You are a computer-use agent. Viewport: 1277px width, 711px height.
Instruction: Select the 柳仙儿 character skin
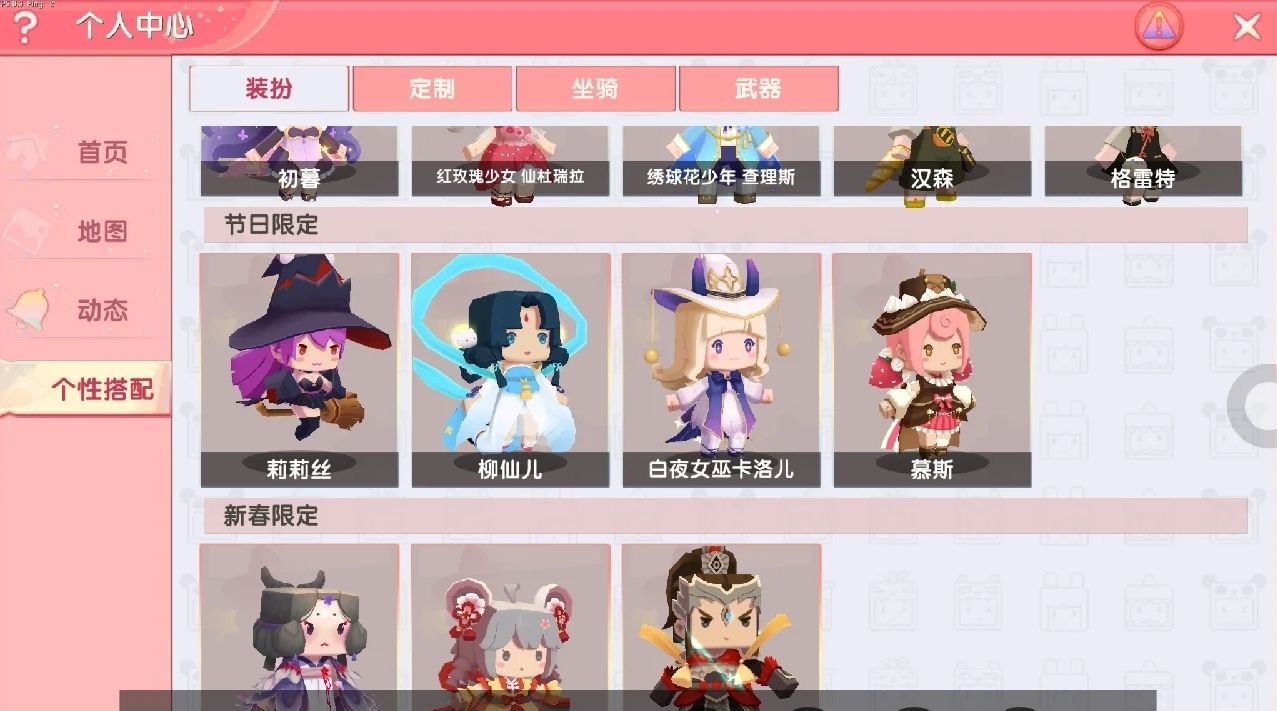point(510,370)
